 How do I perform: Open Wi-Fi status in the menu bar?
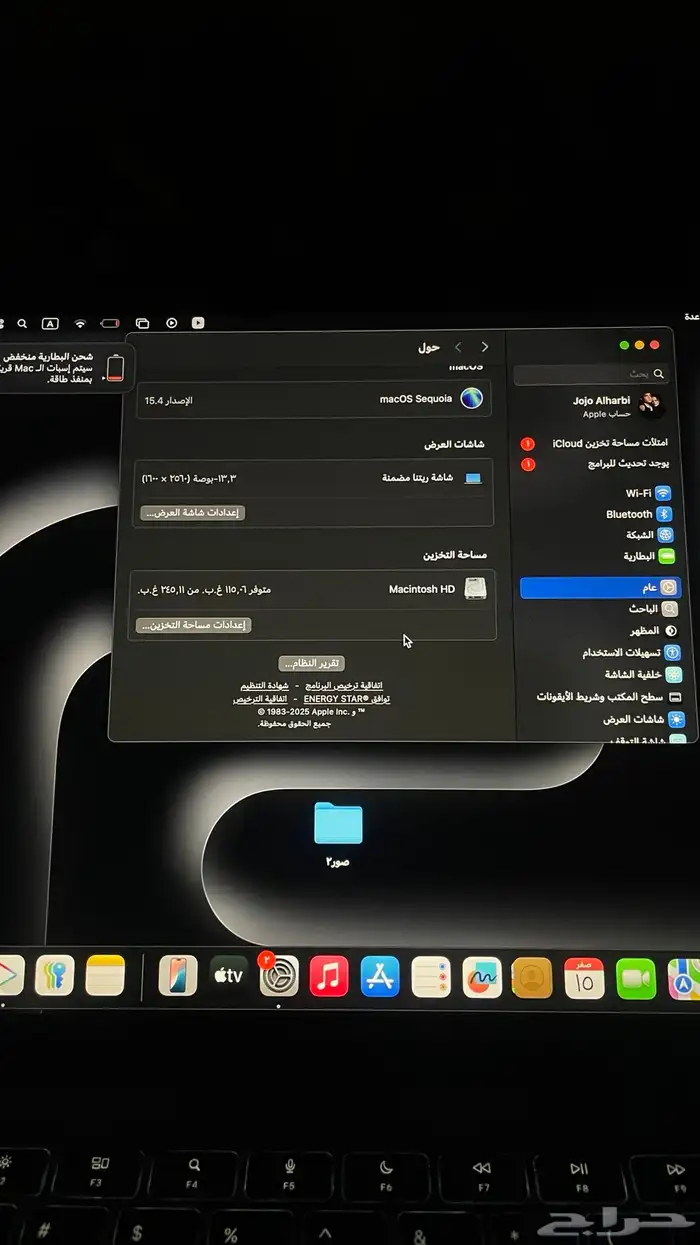81,324
